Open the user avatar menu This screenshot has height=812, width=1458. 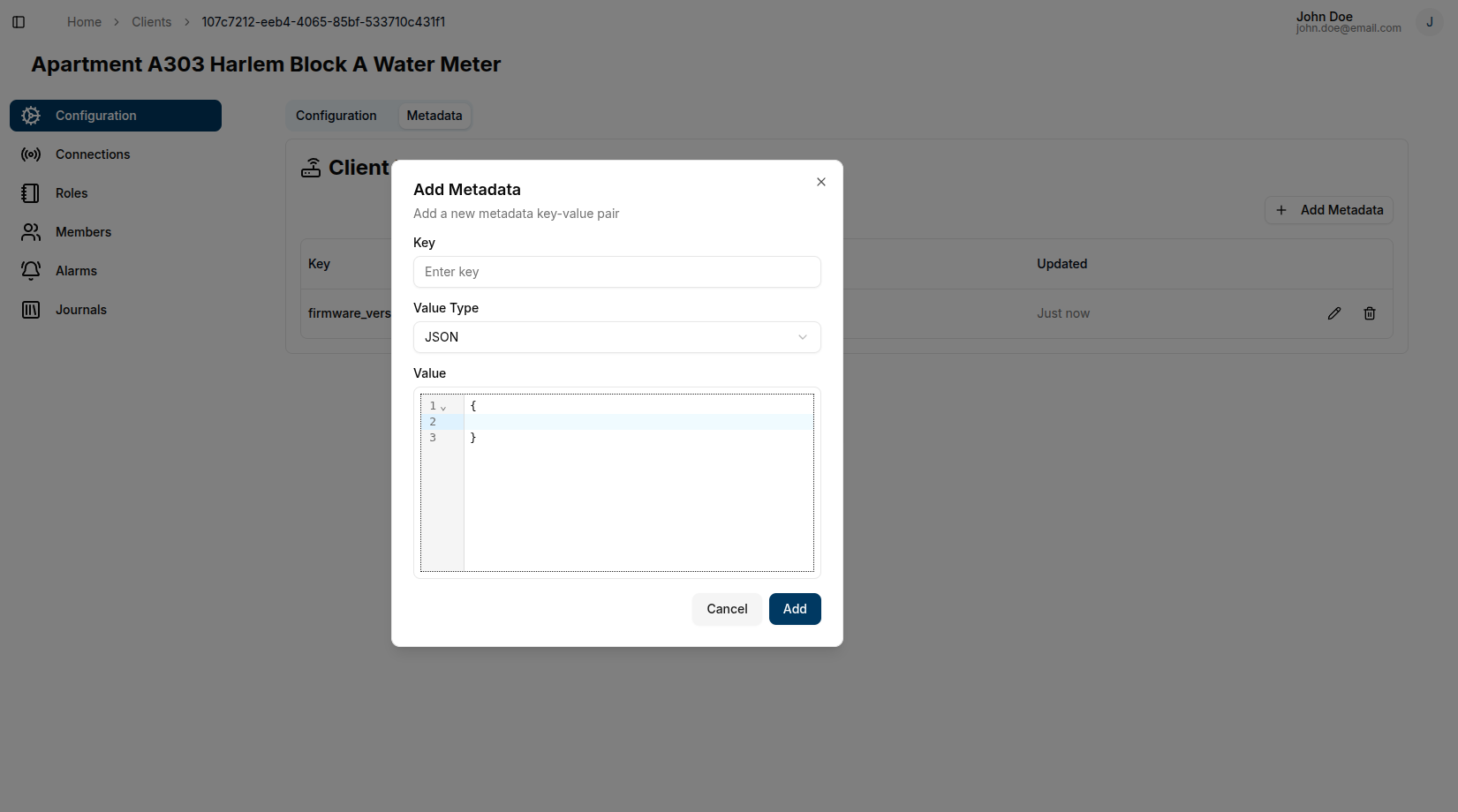click(x=1429, y=21)
